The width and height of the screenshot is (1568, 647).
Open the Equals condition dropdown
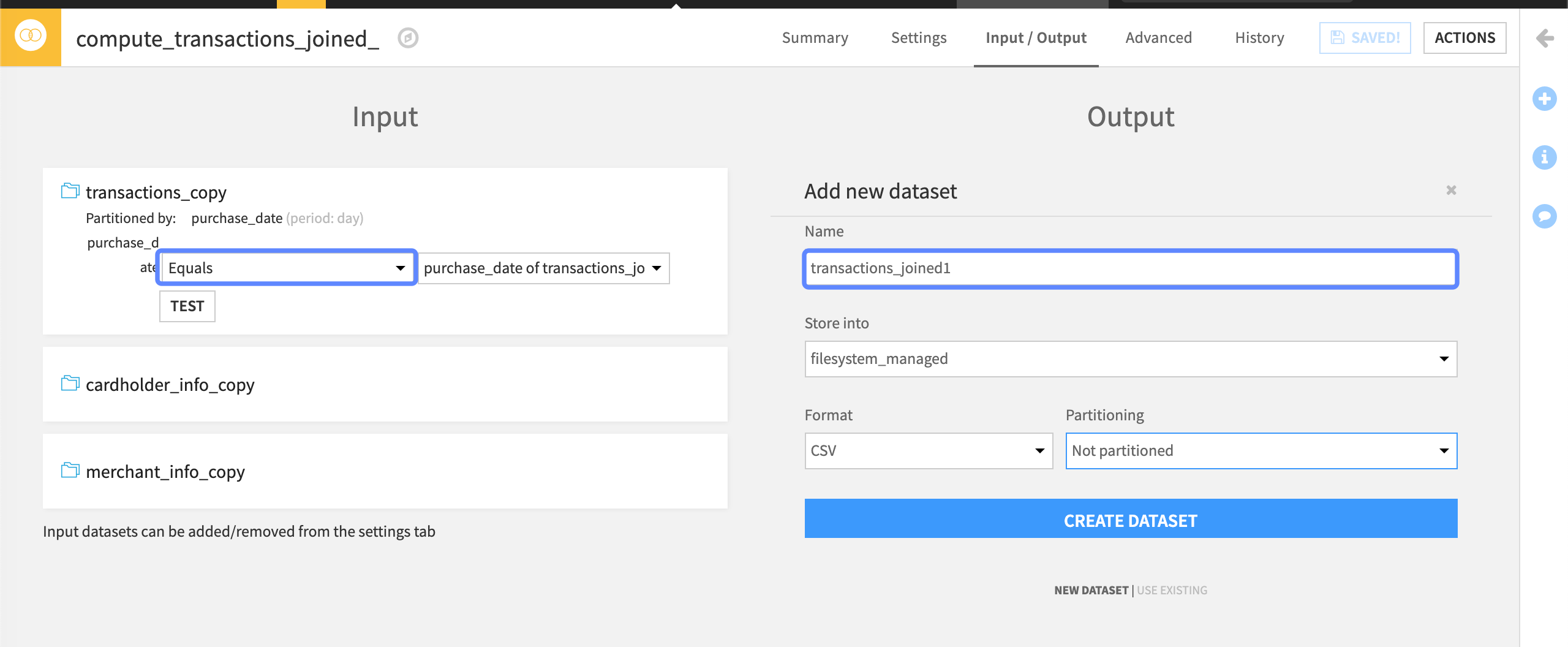click(285, 268)
